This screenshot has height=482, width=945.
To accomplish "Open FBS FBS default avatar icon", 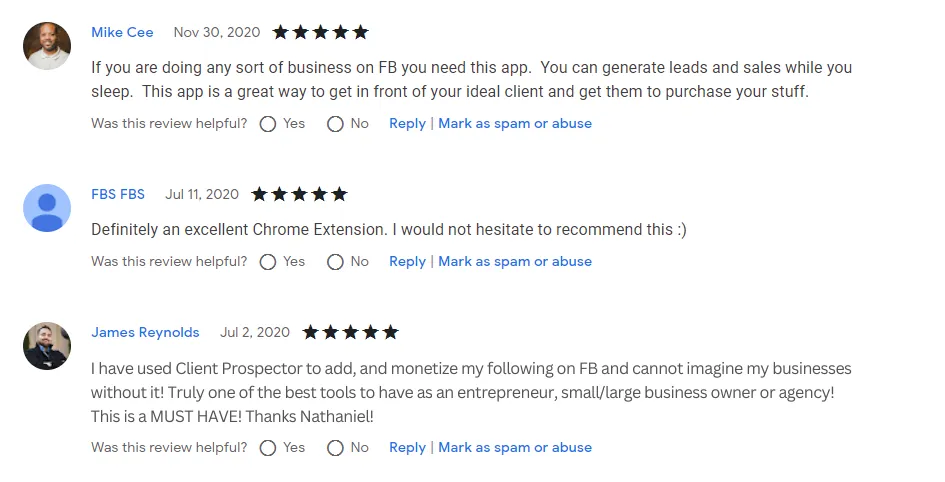I will click(47, 208).
